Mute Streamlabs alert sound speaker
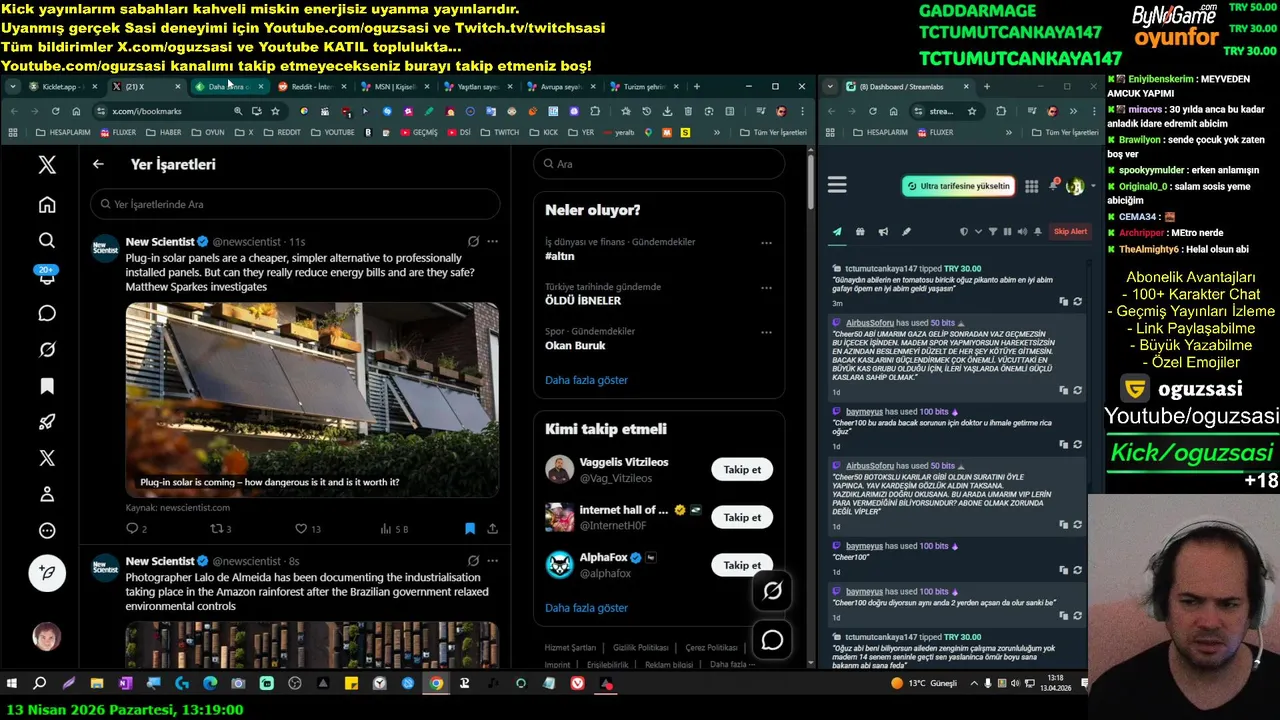Screen dimensions: 1280x720 (x=1022, y=232)
